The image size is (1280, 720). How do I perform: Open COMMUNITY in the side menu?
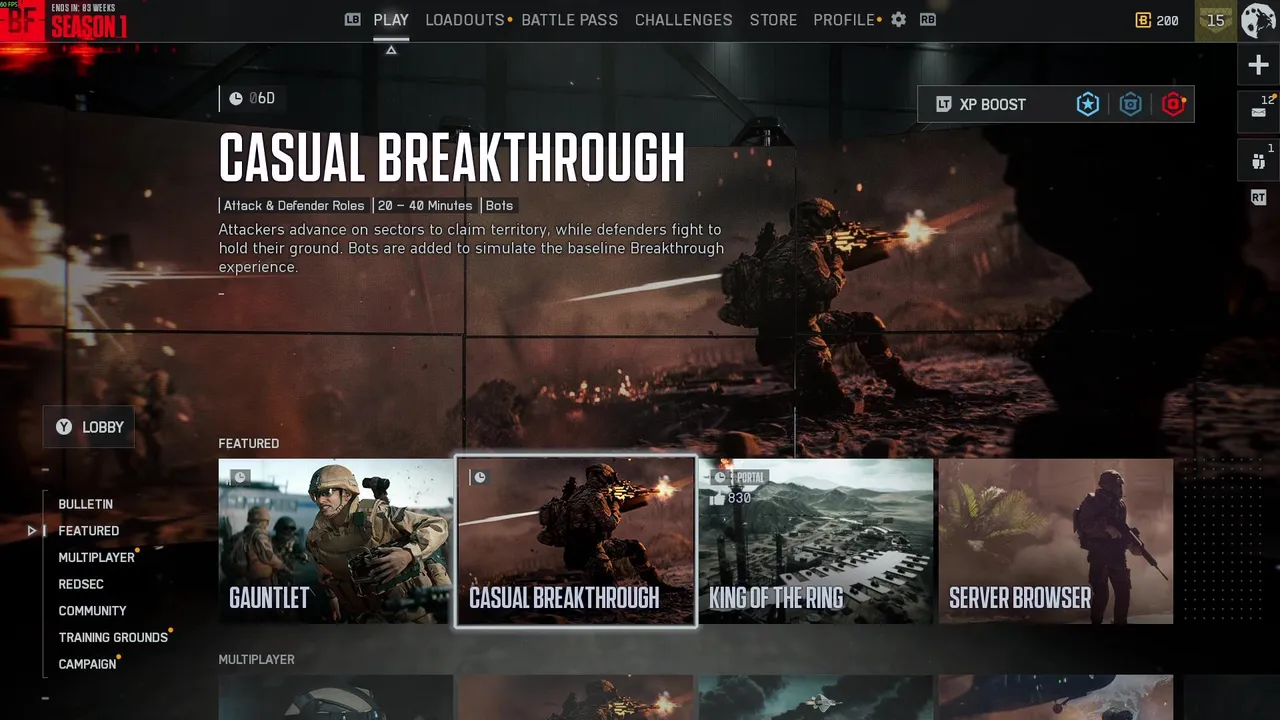93,611
